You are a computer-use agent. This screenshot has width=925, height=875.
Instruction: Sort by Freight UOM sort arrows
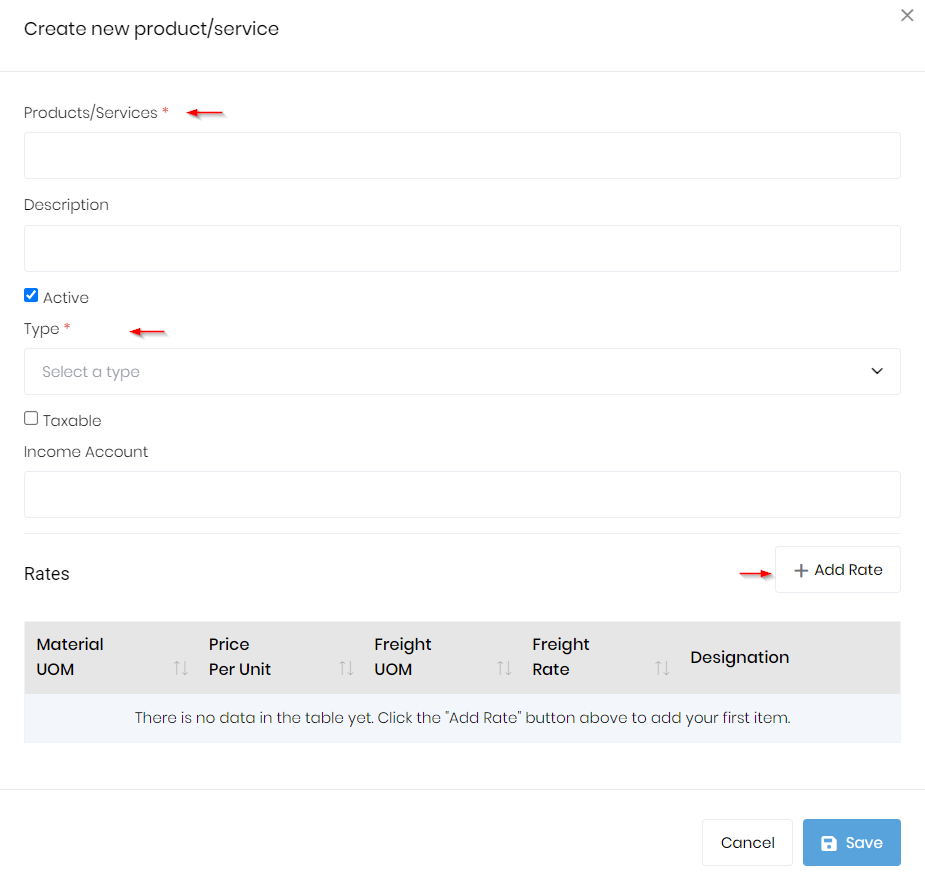pos(504,668)
